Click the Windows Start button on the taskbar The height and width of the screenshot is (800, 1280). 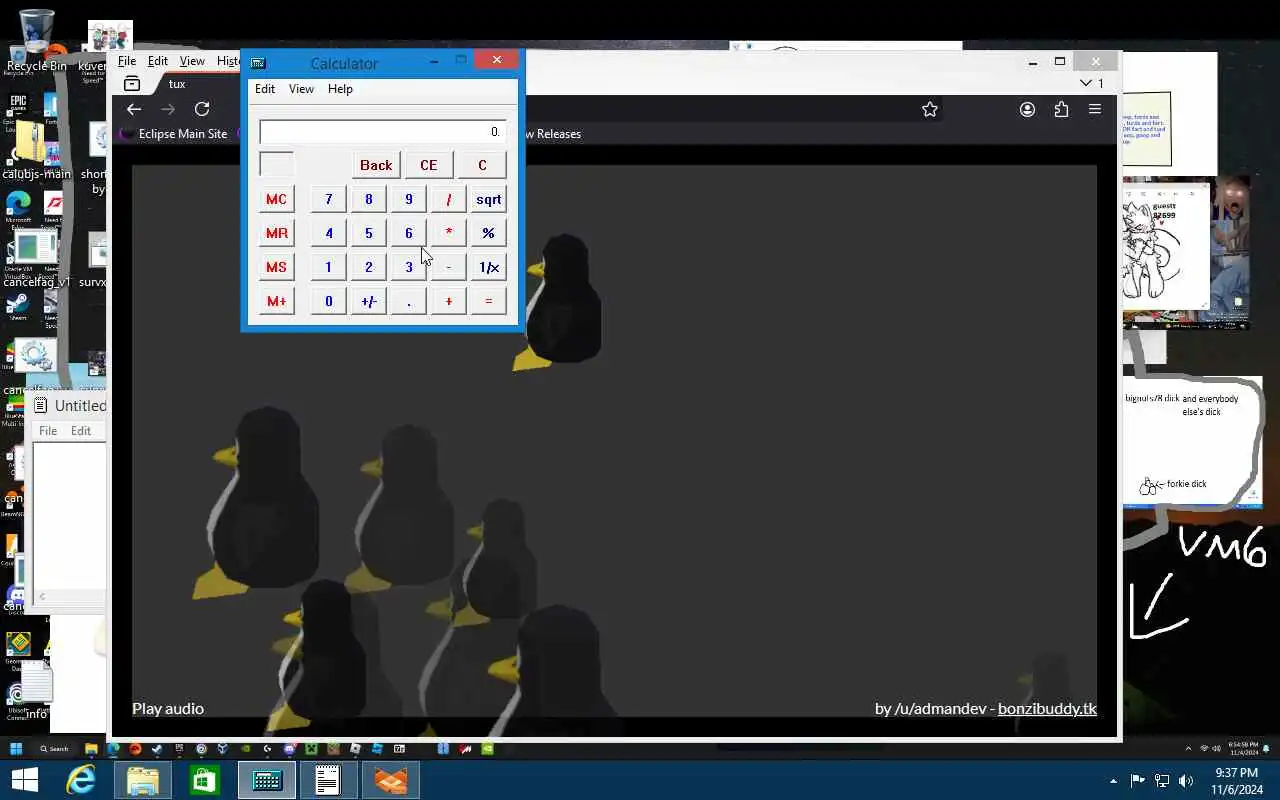pos(25,780)
